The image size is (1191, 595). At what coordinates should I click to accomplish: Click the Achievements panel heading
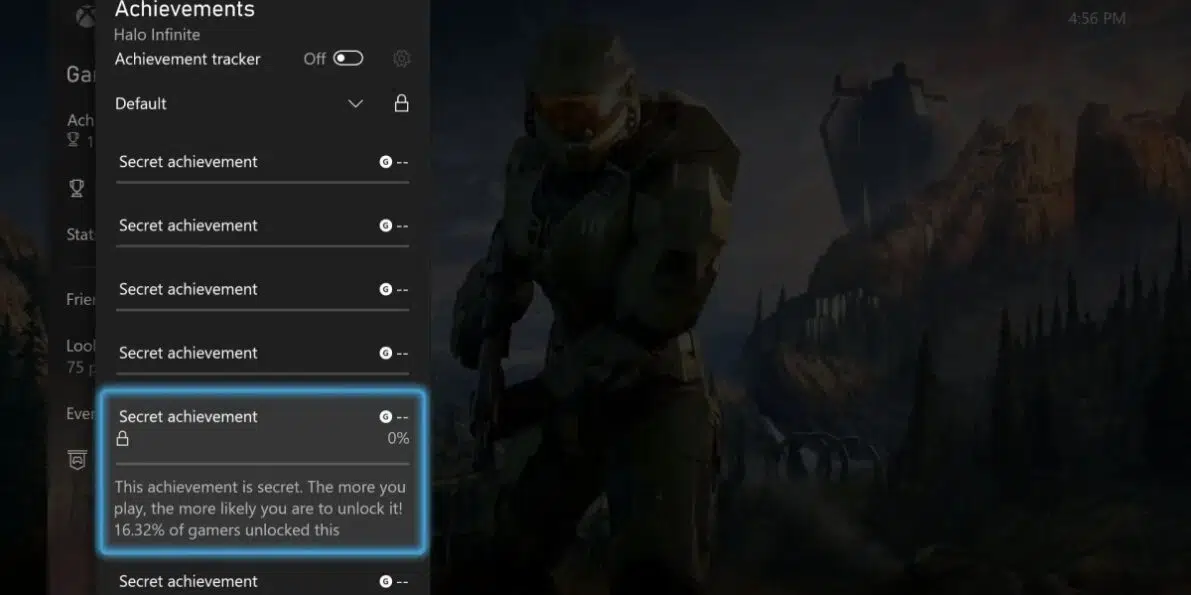(x=185, y=10)
